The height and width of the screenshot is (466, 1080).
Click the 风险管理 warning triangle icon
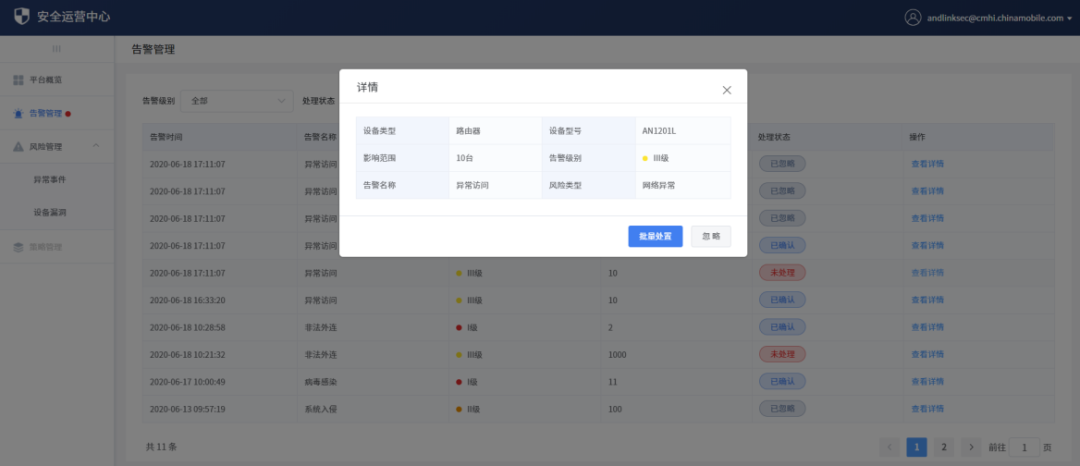[19, 146]
